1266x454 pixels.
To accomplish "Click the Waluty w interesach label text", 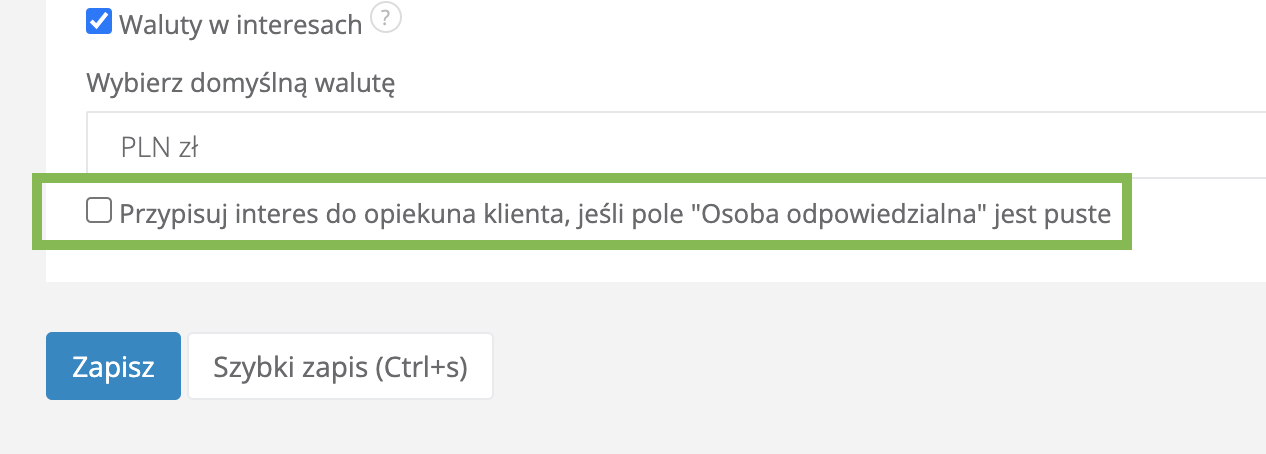I will [240, 24].
